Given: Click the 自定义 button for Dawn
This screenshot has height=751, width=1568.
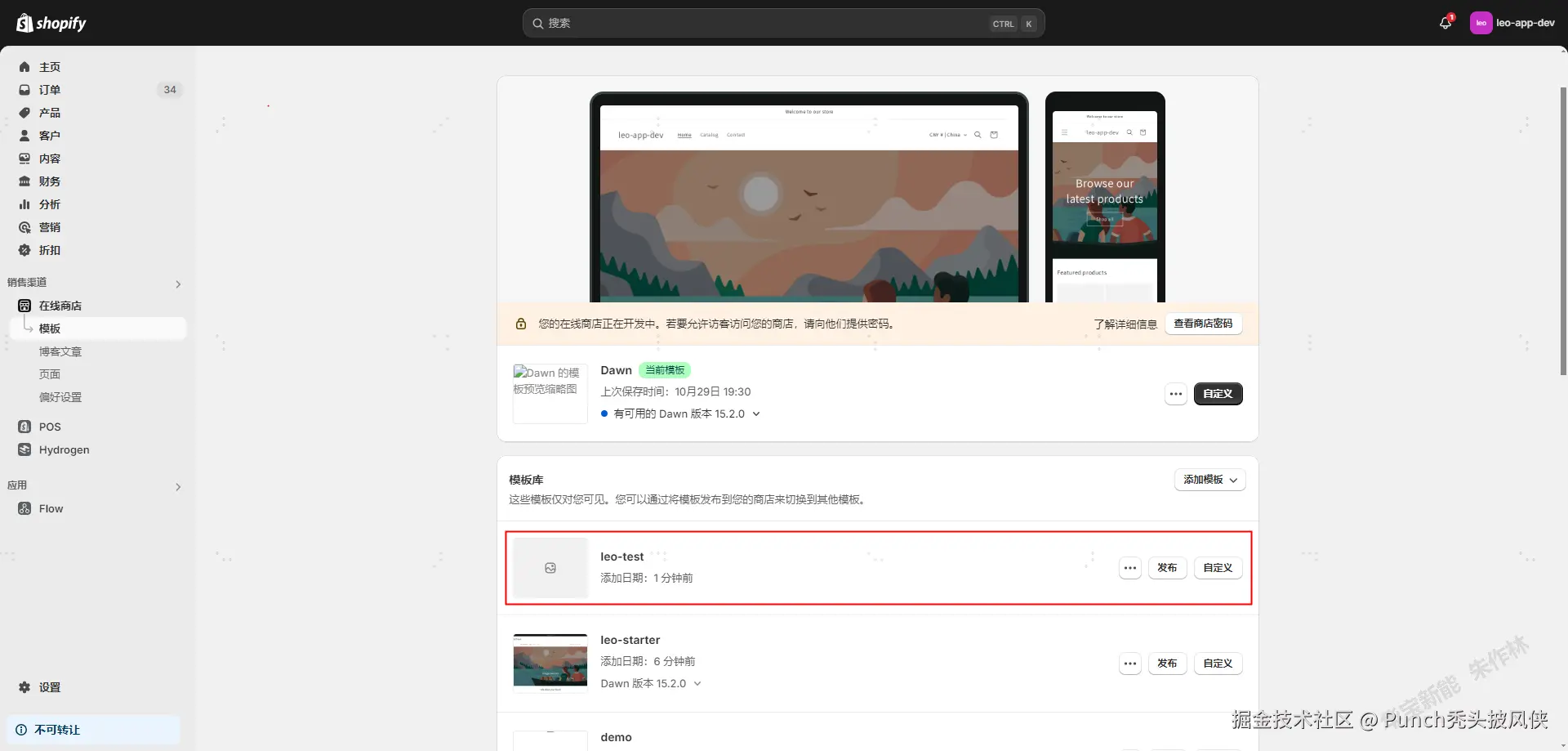Looking at the screenshot, I should [x=1218, y=394].
